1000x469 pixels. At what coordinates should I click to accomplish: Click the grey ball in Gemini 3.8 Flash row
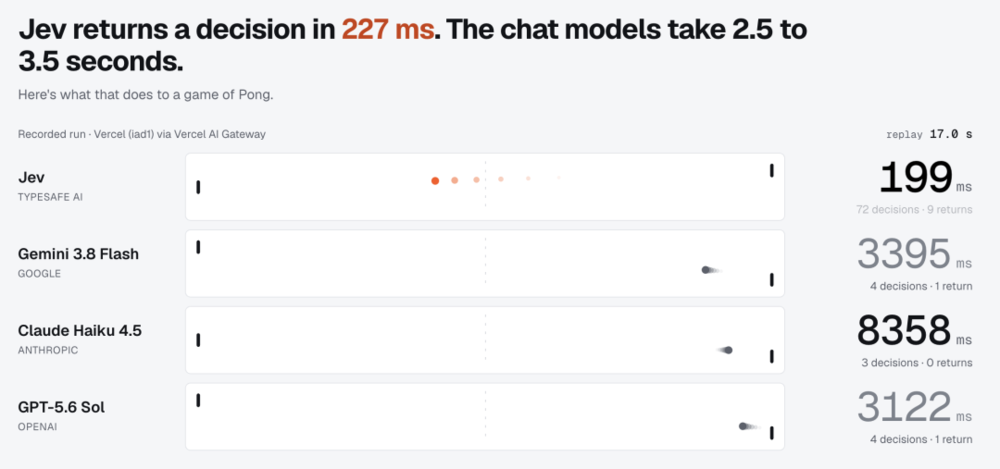tap(706, 270)
